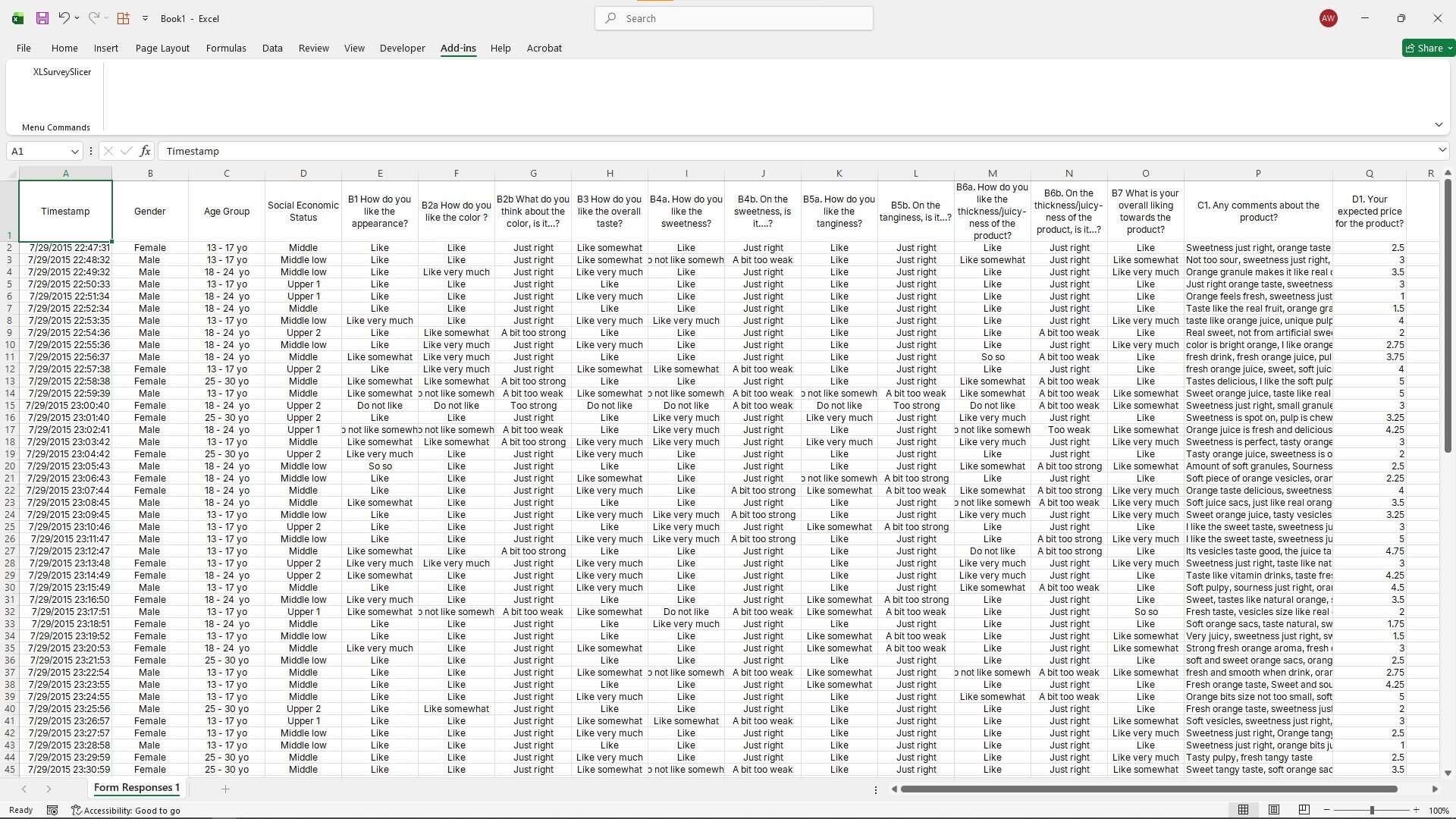The height and width of the screenshot is (819, 1456).
Task: Open the Developer ribbon tab
Action: (402, 48)
